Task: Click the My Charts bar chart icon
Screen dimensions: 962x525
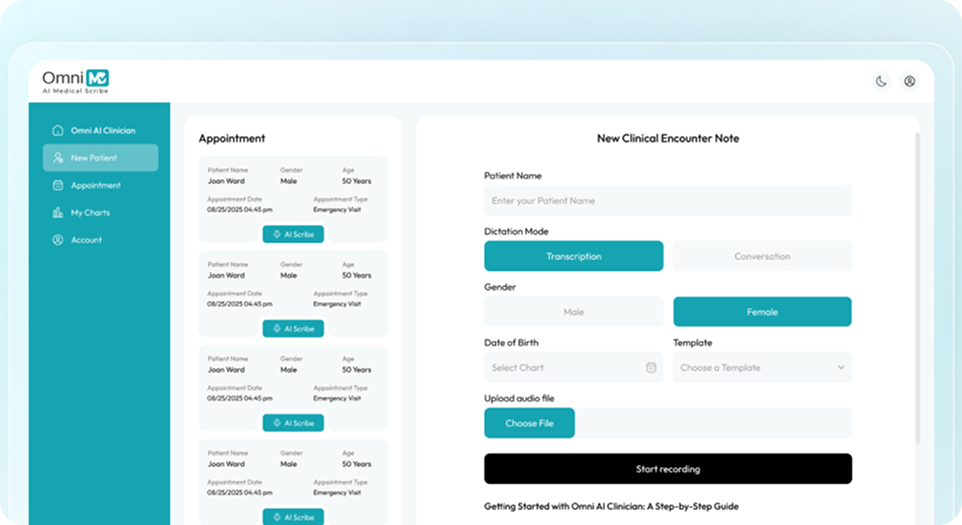Action: (x=58, y=213)
